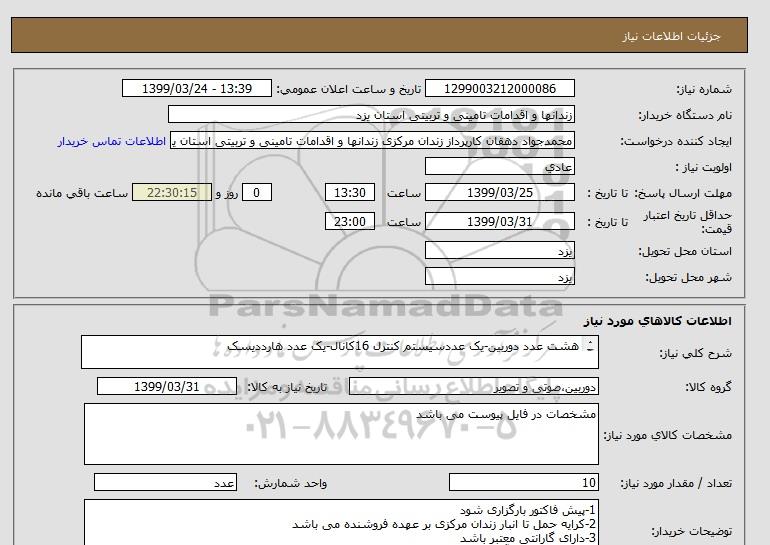Click the unit of count field عدد
This screenshot has width=770, height=545.
[x=165, y=482]
